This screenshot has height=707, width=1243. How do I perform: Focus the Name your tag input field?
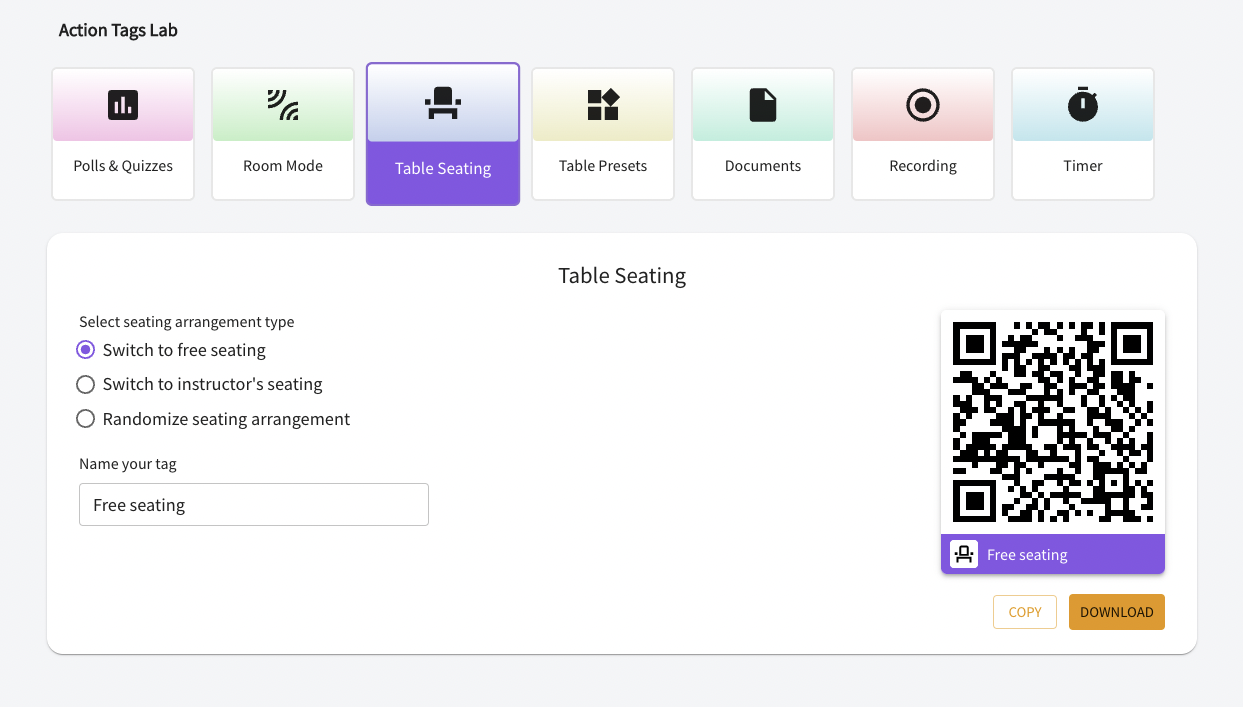point(254,505)
